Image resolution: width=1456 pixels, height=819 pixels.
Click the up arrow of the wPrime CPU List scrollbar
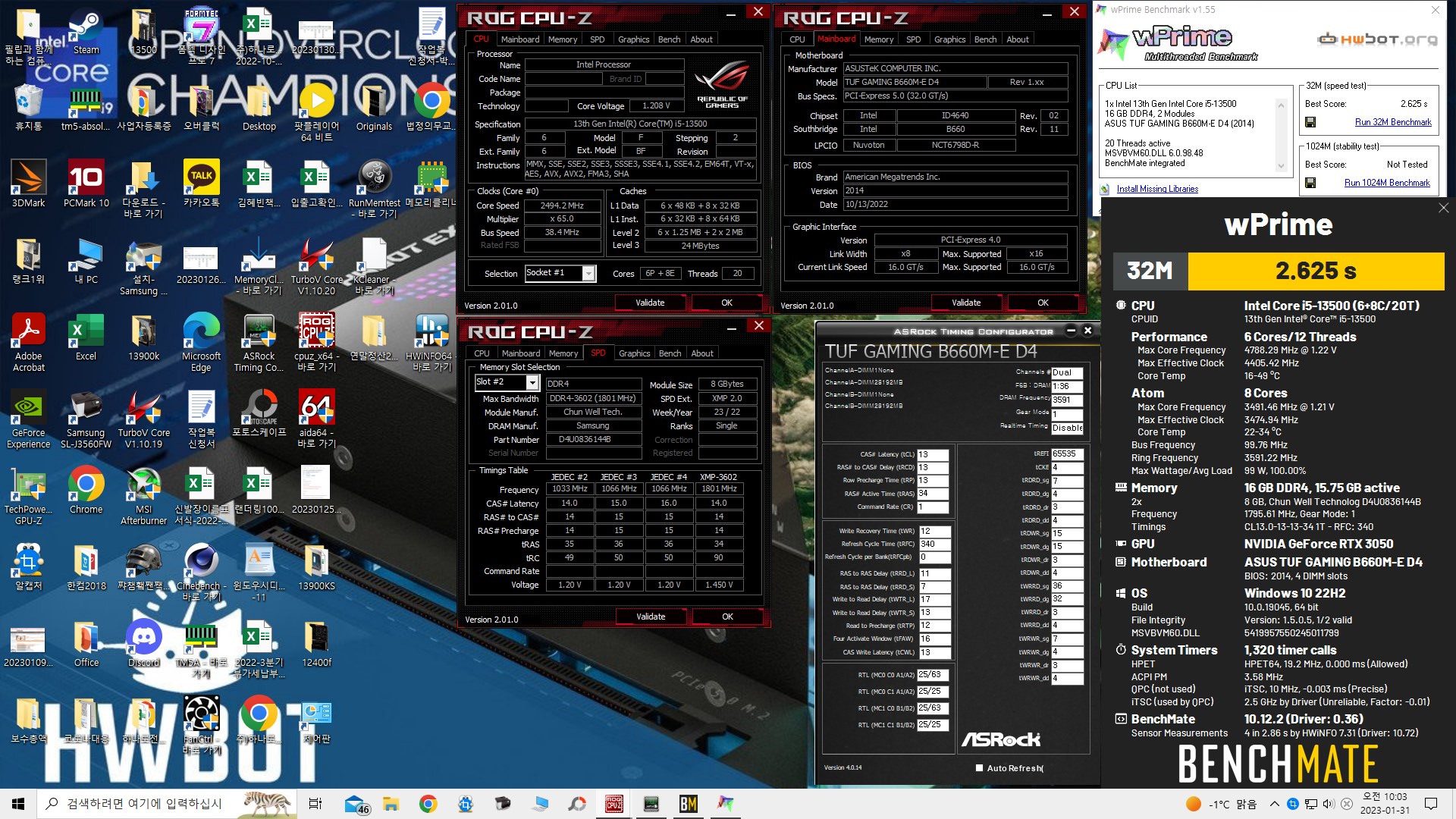(x=1281, y=104)
